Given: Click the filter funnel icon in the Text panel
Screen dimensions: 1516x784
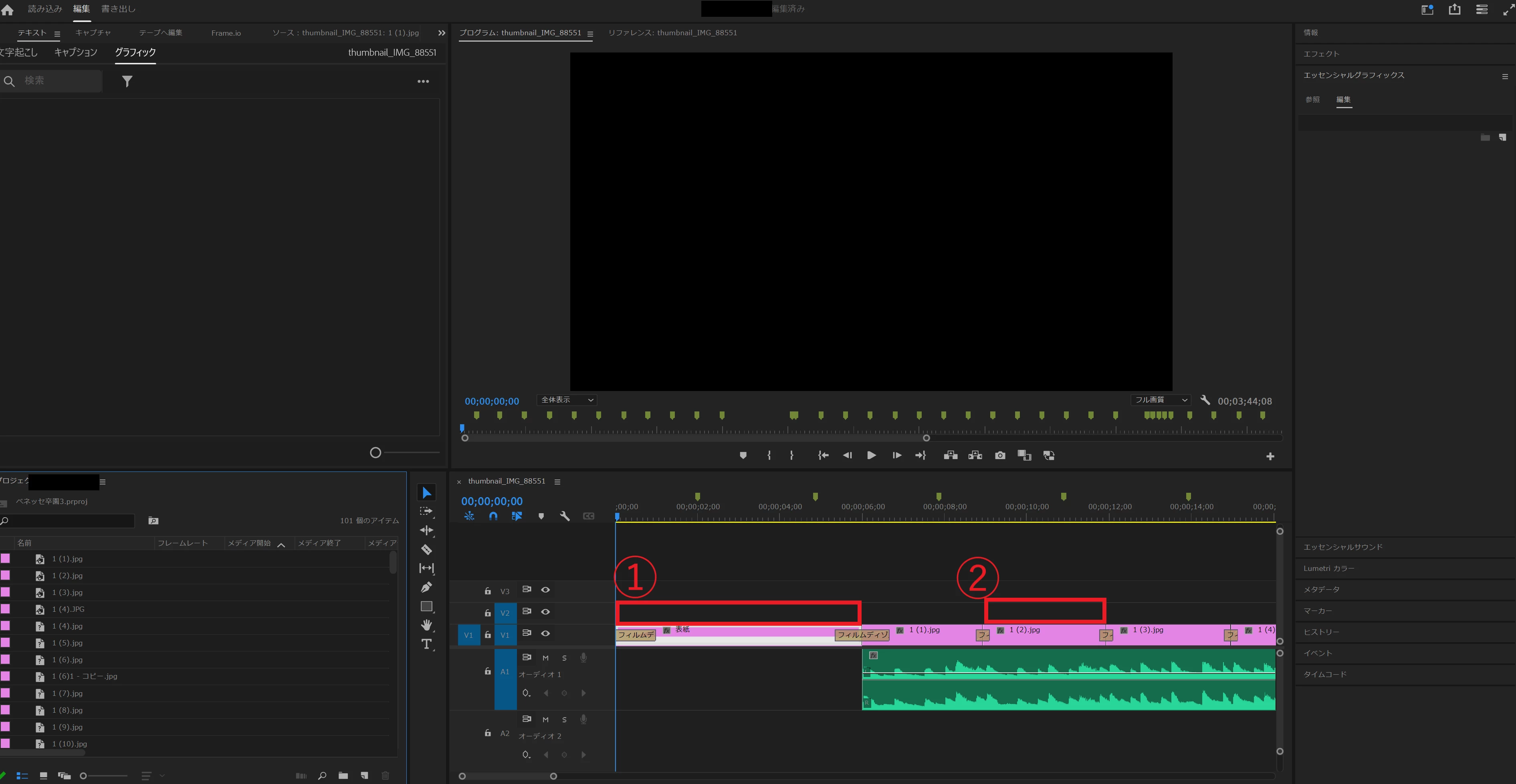Looking at the screenshot, I should tap(127, 81).
